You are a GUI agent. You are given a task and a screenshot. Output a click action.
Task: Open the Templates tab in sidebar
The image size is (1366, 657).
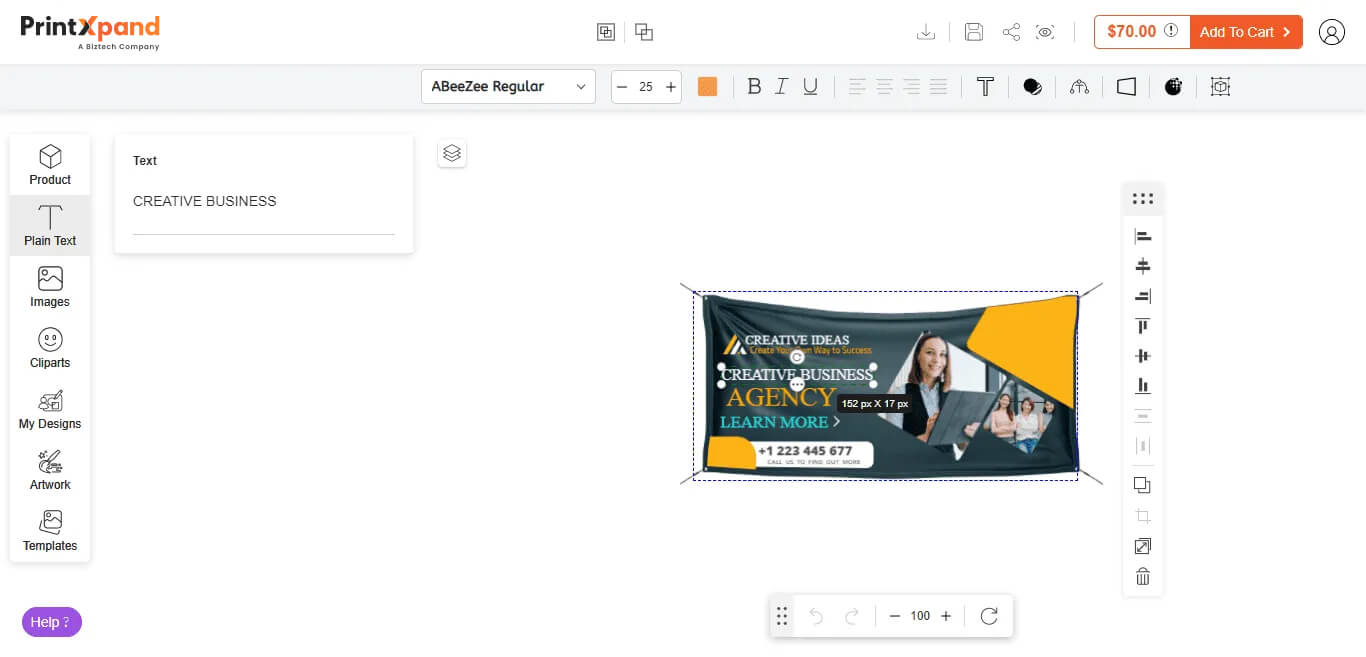tap(50, 530)
